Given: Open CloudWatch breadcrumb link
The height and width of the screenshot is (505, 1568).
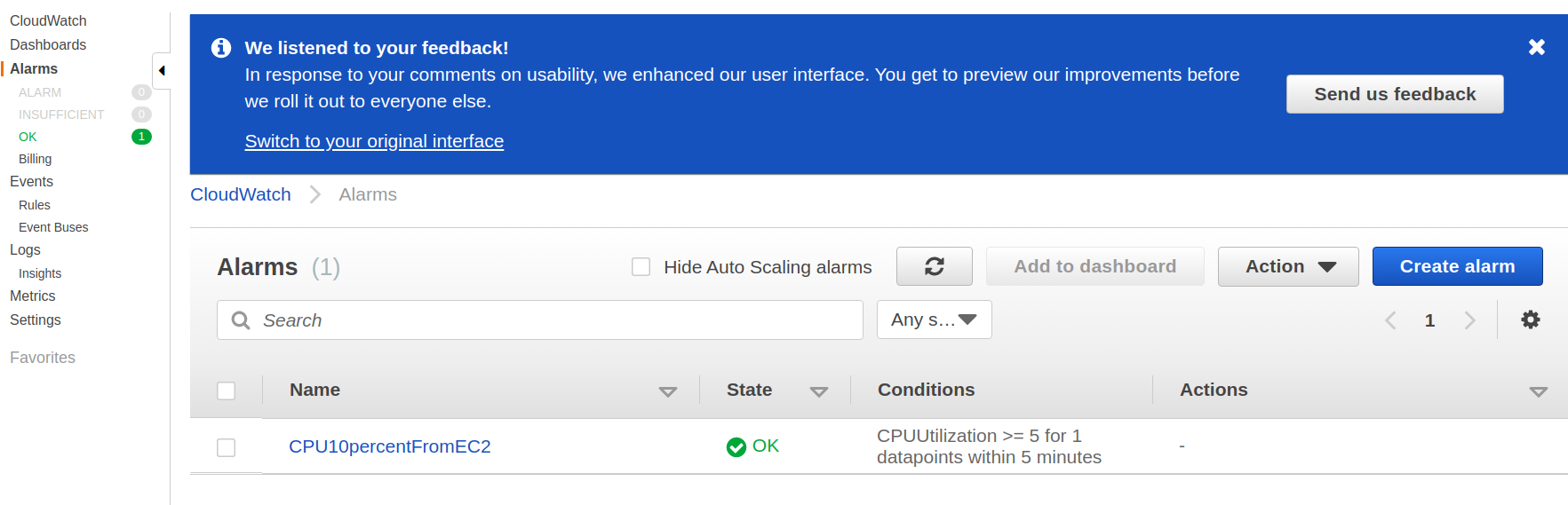Looking at the screenshot, I should pyautogui.click(x=241, y=194).
